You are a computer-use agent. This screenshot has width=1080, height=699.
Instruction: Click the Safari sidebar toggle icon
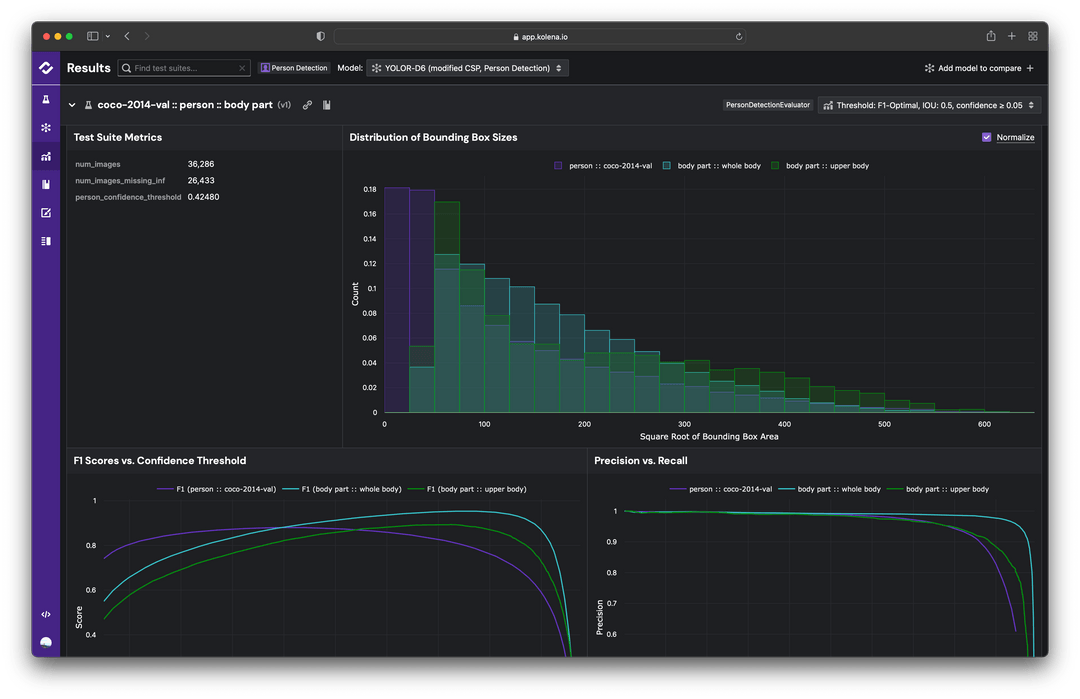pos(93,36)
